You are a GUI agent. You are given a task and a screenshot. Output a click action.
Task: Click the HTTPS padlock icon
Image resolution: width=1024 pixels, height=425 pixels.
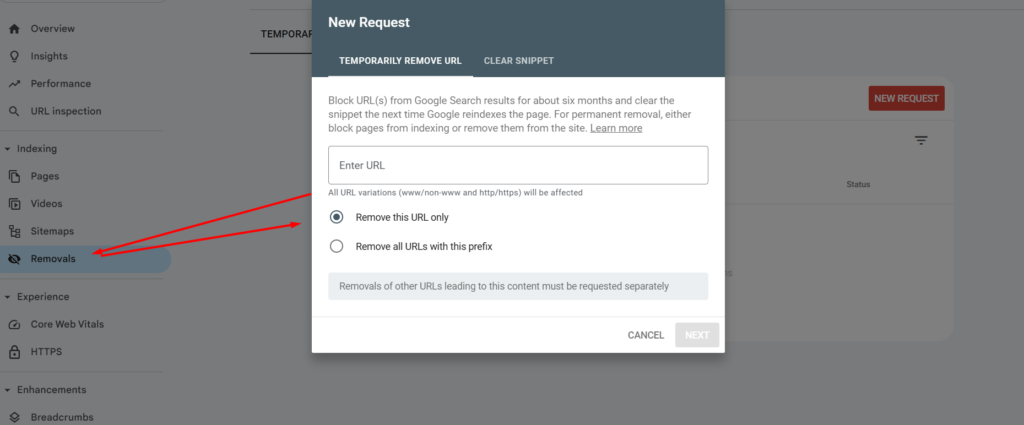(x=14, y=352)
